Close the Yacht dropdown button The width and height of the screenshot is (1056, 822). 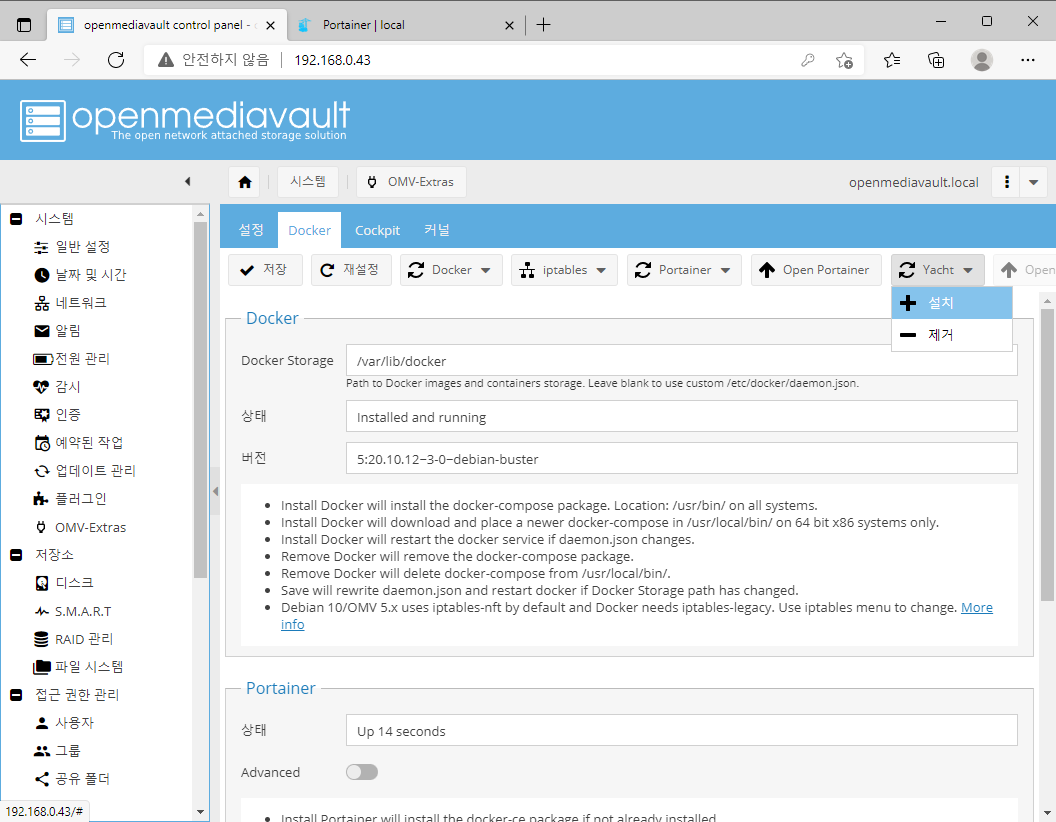(937, 270)
